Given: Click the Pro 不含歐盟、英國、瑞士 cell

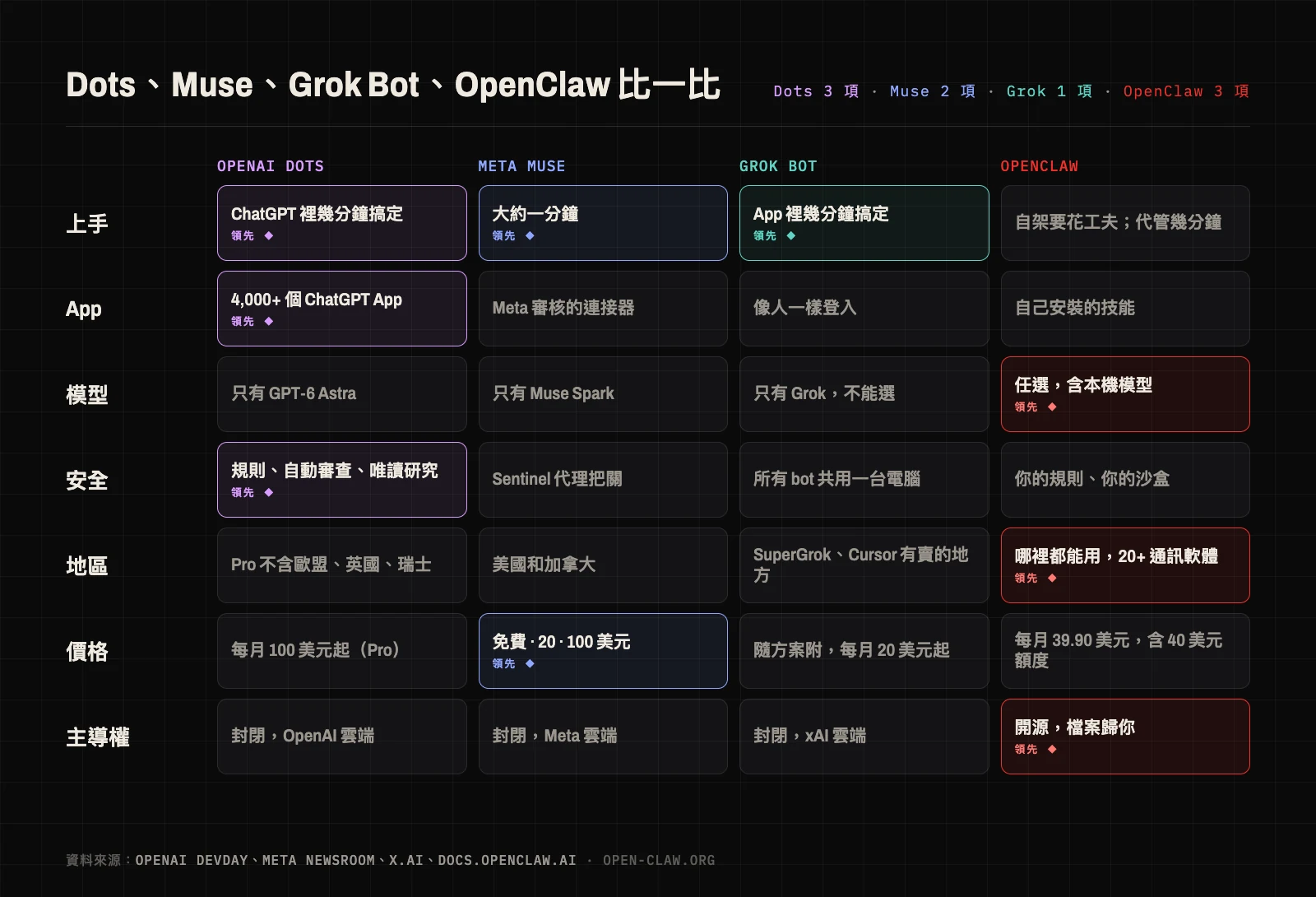Looking at the screenshot, I should (342, 565).
